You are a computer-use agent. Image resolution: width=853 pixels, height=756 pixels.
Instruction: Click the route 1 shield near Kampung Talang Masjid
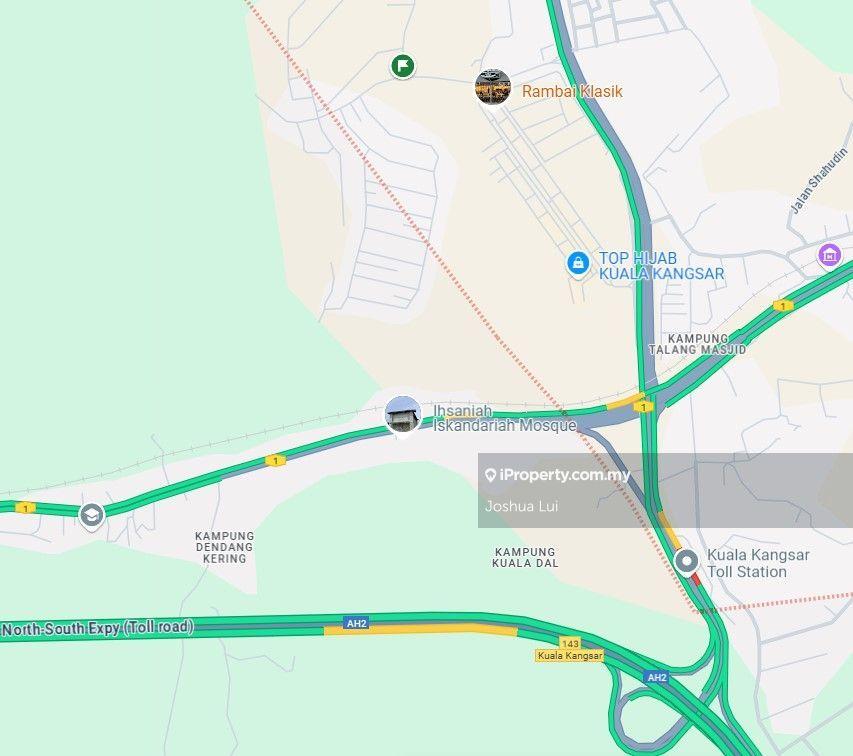(x=783, y=306)
